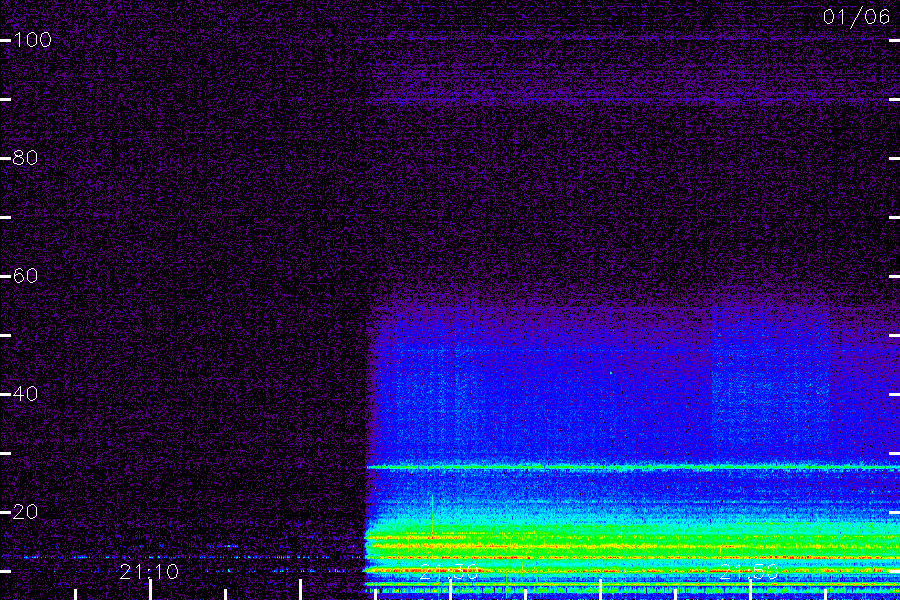Click the red-yellow intense band near 12
The image size is (900, 600).
click(x=633, y=558)
